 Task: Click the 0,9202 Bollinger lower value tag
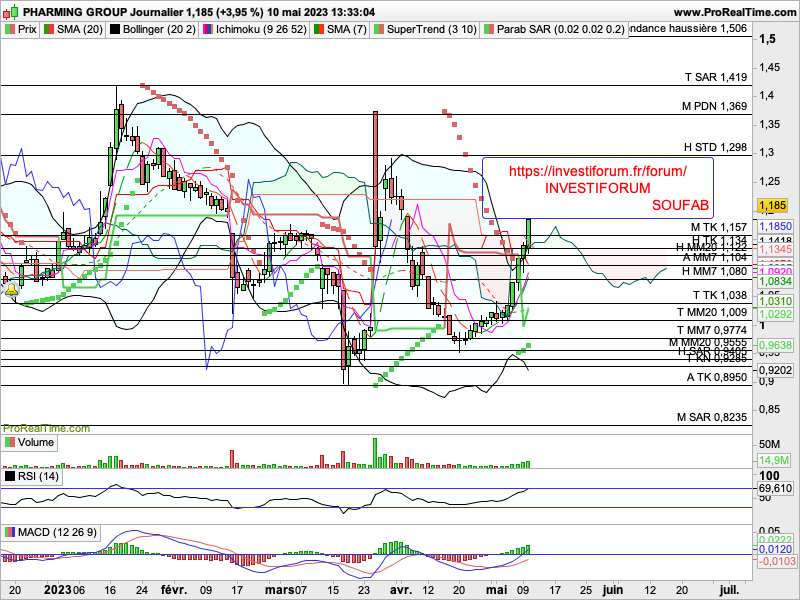776,370
